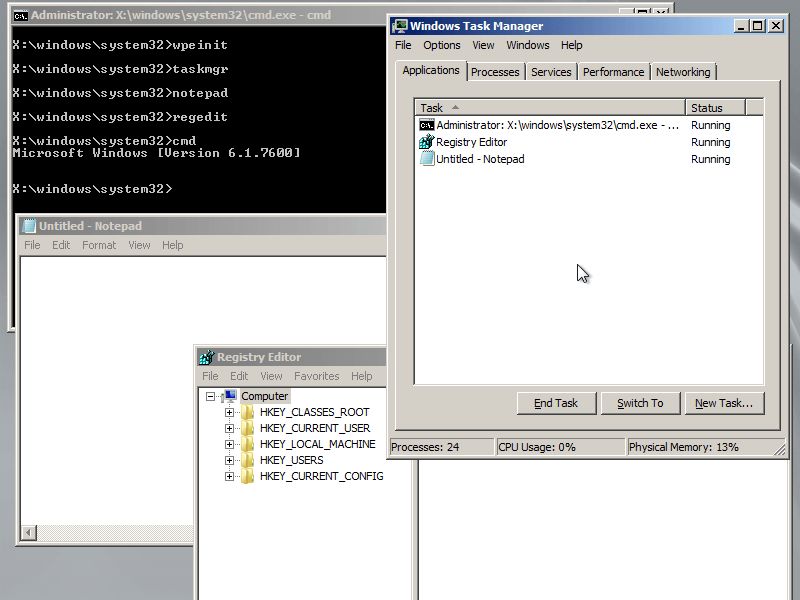Screen dimensions: 800x600
Task: Click the Untitled - Notepad icon in task list
Action: [x=426, y=159]
